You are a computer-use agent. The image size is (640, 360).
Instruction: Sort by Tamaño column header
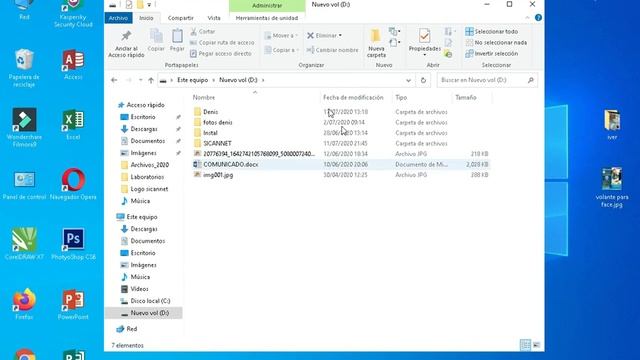pyautogui.click(x=466, y=98)
